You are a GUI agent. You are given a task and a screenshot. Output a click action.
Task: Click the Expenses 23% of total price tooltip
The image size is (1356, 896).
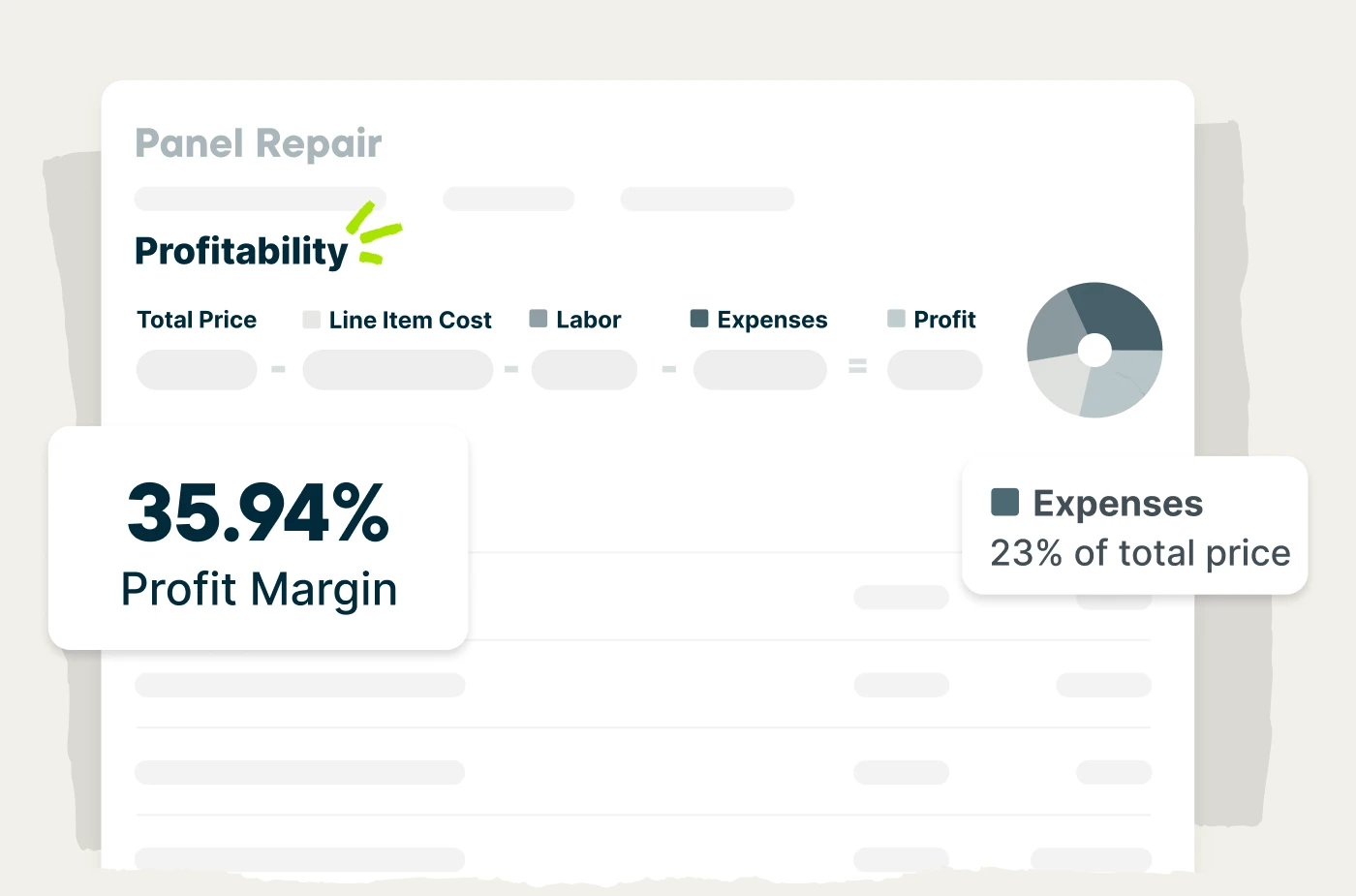[x=1134, y=526]
